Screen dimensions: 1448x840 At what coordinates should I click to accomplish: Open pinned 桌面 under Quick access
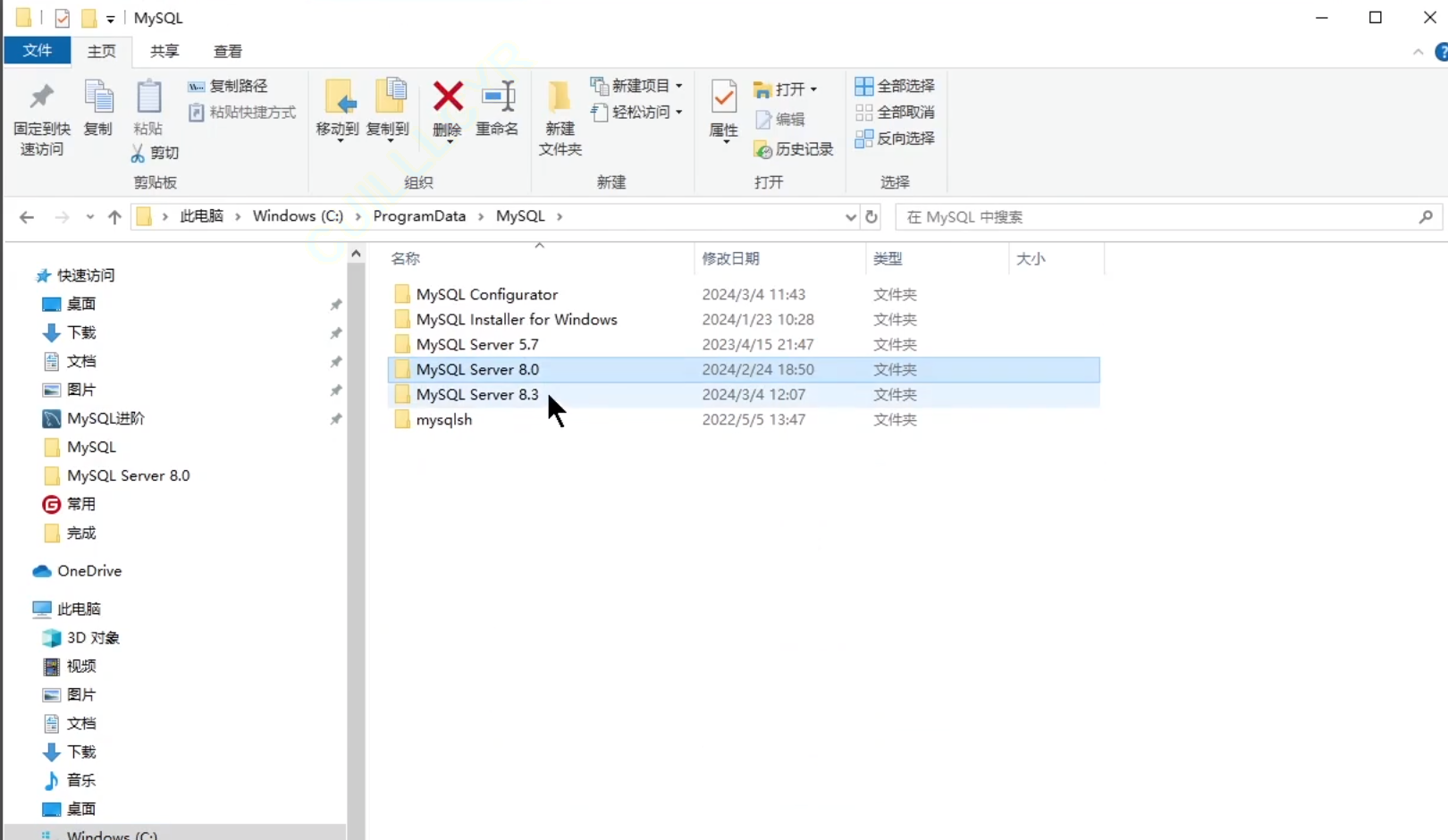click(70, 304)
